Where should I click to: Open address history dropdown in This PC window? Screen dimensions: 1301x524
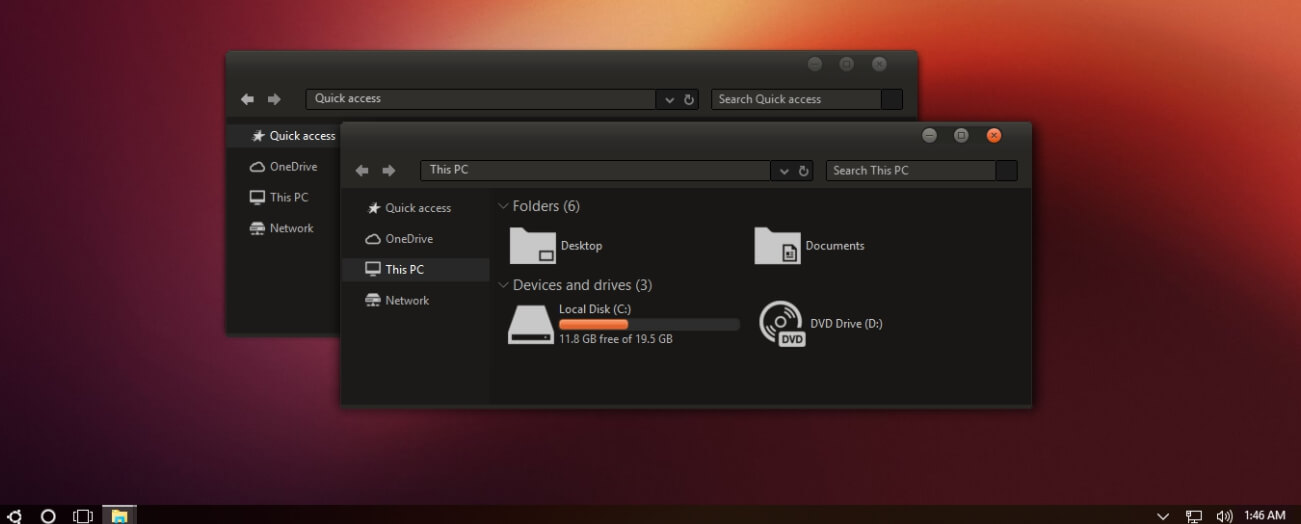click(785, 171)
